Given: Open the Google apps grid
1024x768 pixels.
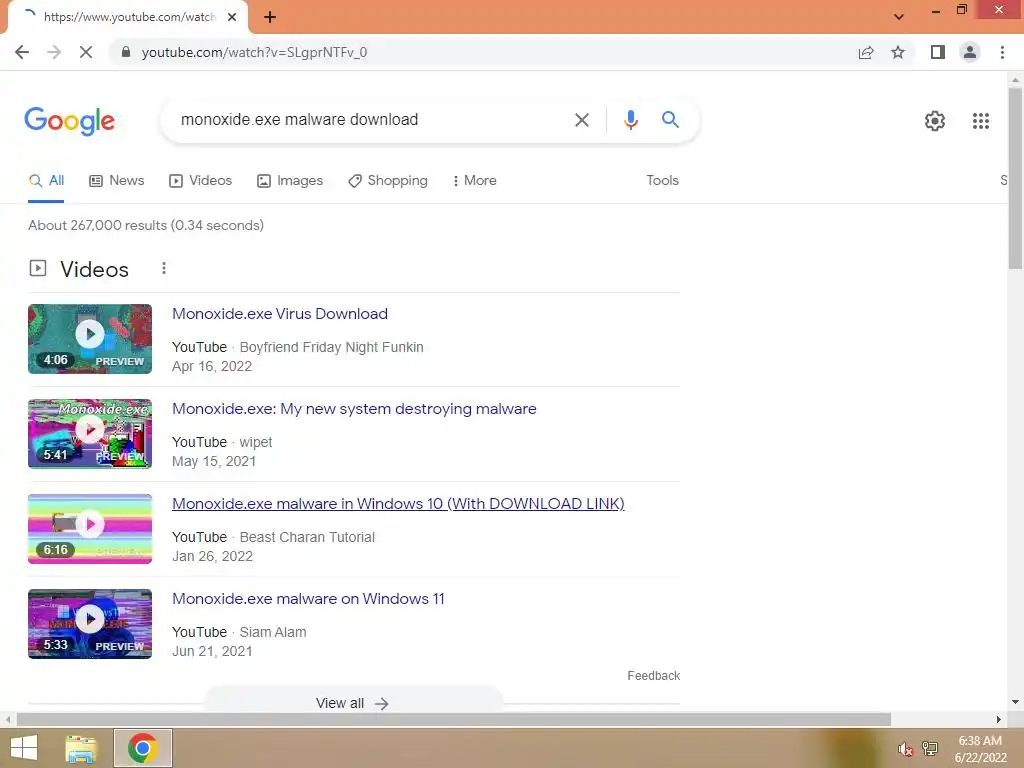Looking at the screenshot, I should coord(980,121).
